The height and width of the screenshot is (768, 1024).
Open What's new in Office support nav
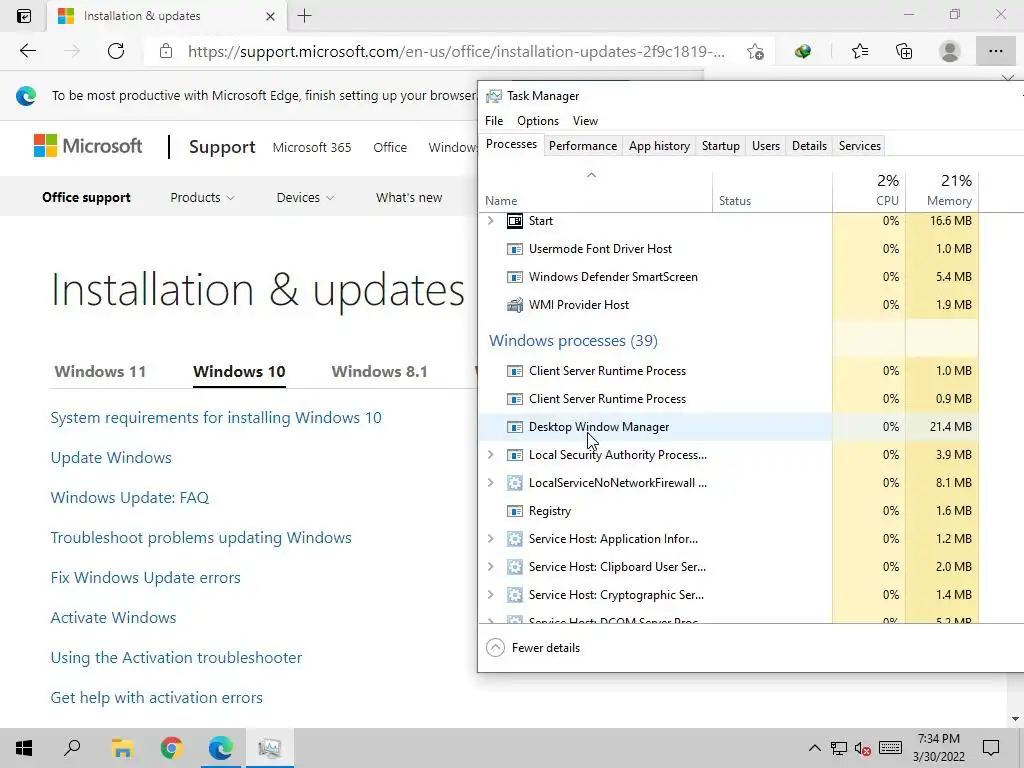click(409, 197)
